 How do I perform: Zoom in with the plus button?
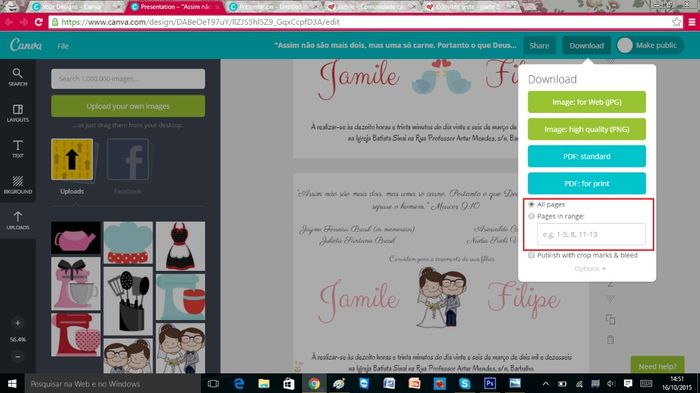(18, 323)
